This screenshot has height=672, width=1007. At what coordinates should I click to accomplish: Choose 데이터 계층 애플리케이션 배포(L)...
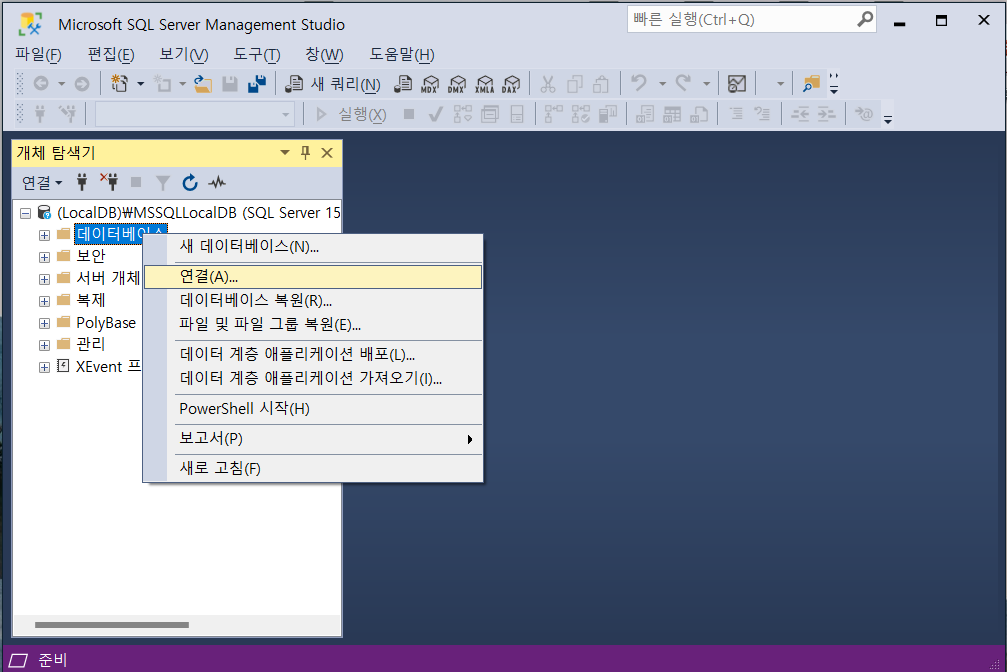[x=313, y=355]
